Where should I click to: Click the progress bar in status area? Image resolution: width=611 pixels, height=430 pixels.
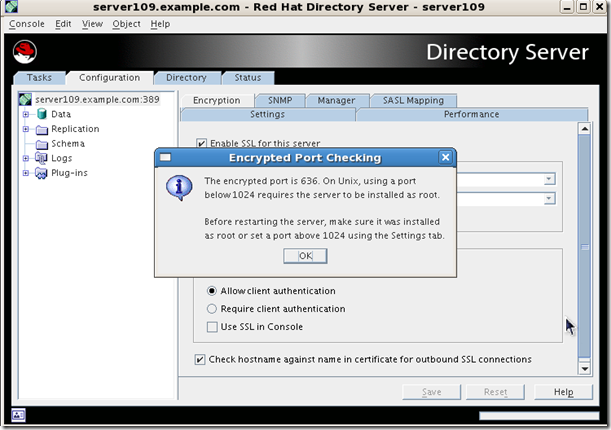point(539,416)
